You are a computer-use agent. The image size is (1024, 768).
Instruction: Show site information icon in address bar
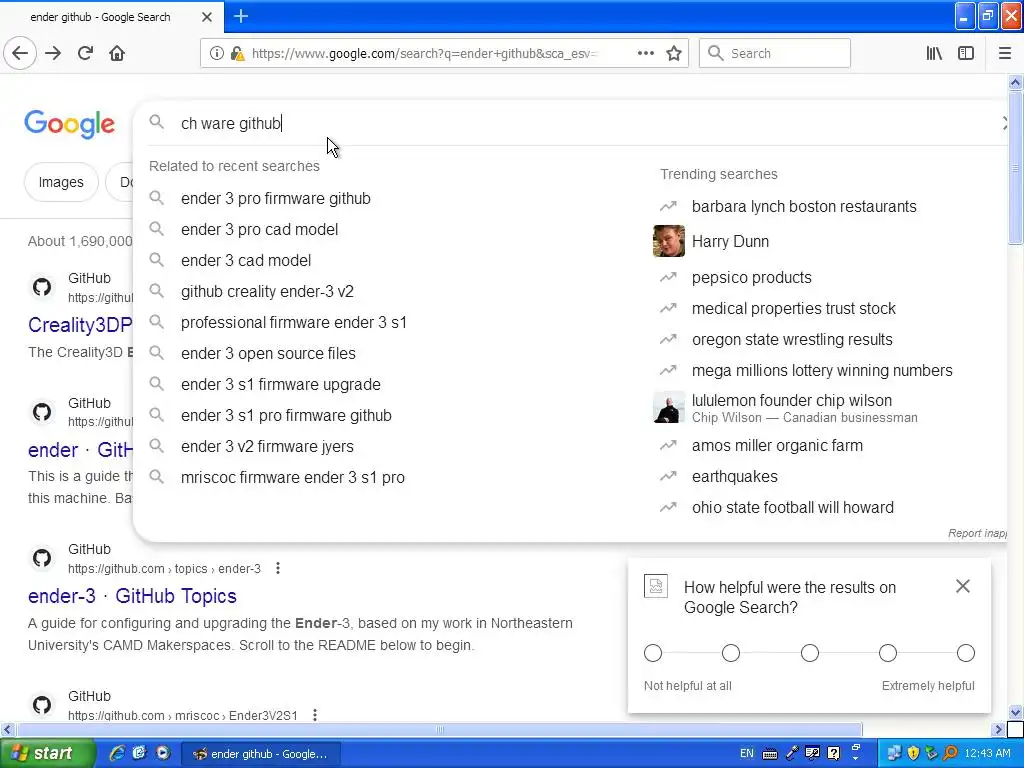click(216, 54)
